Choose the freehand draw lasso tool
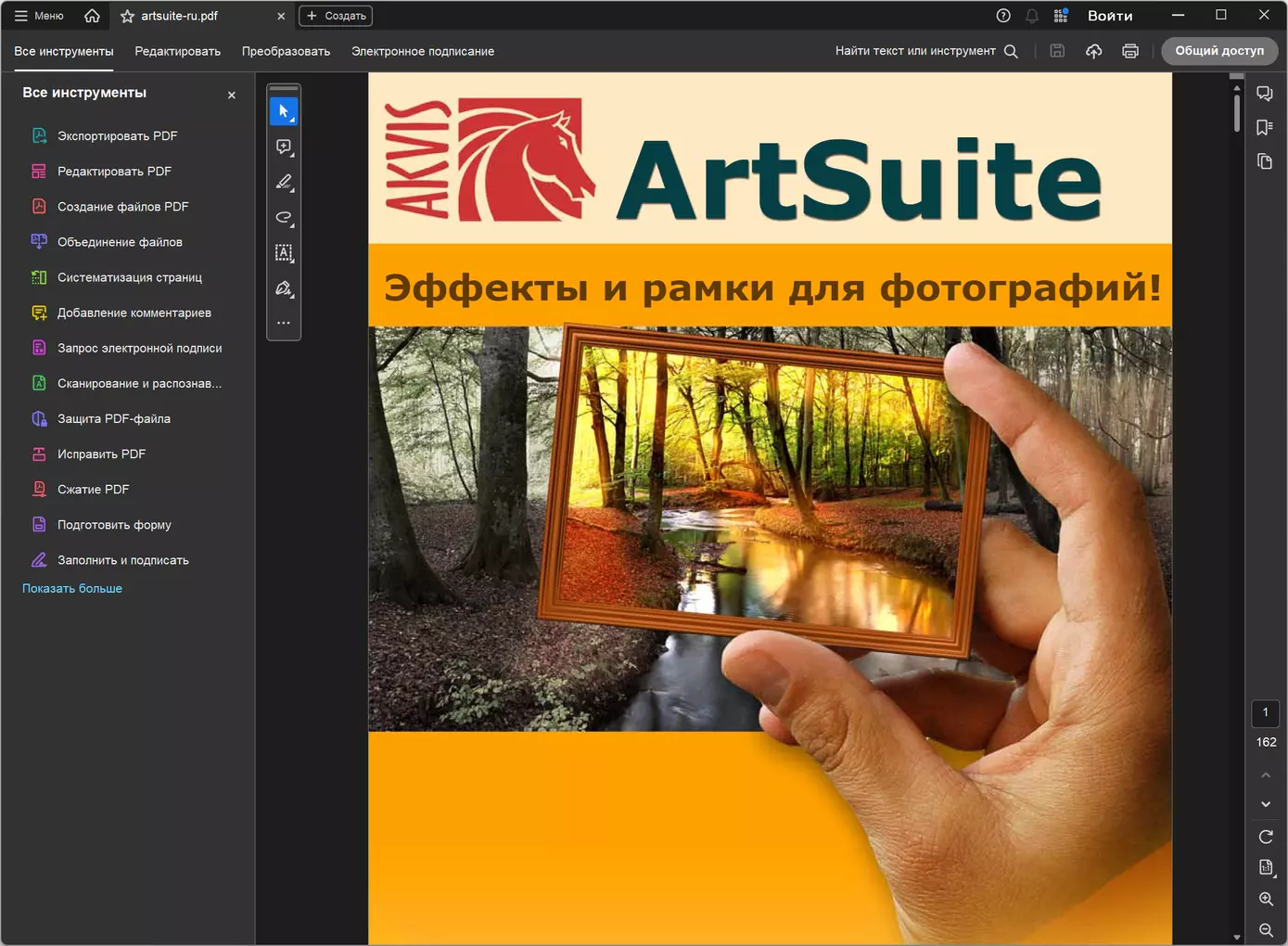 (x=284, y=217)
